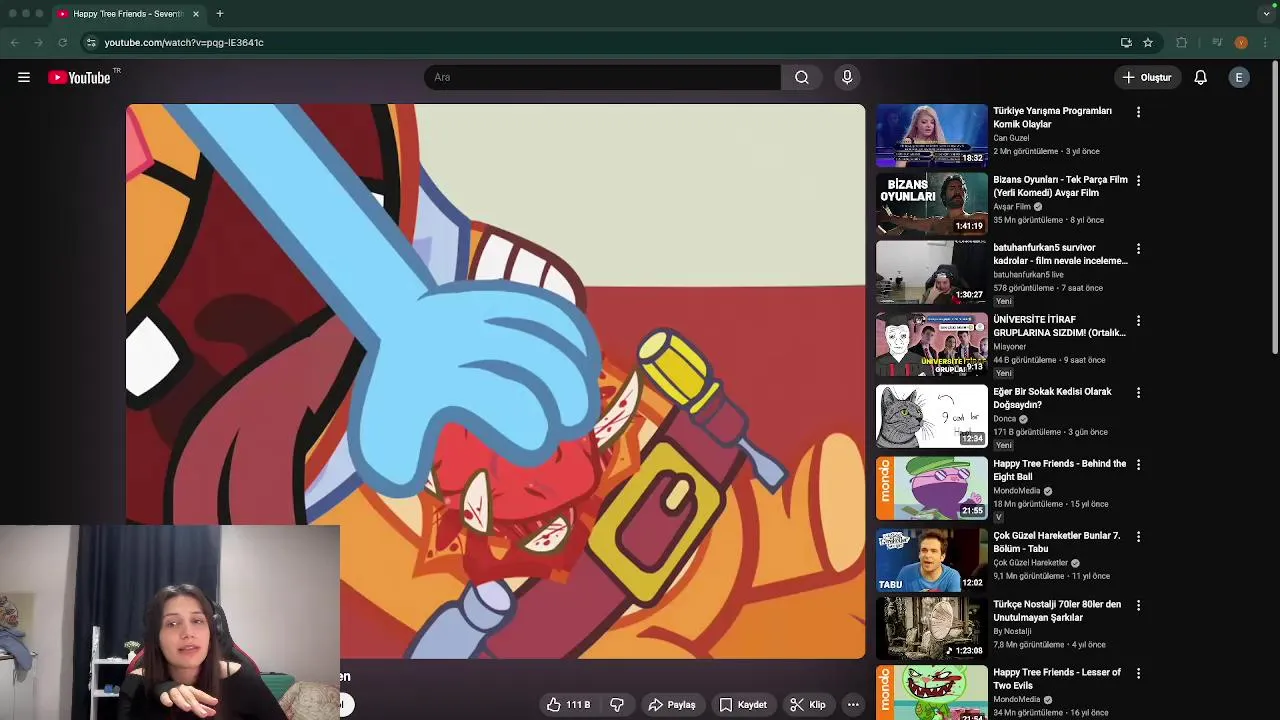
Task: Select the Happy Tree Friends browser tab
Action: 128,14
